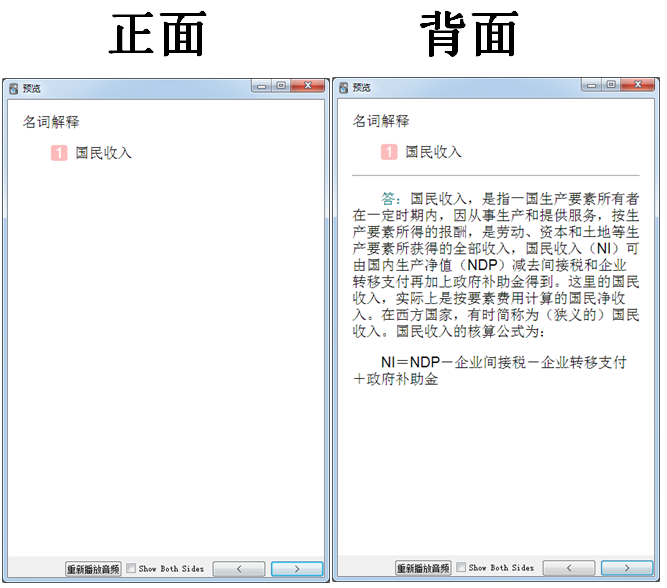
Task: Click the replay audio button in right preview window
Action: [x=423, y=568]
